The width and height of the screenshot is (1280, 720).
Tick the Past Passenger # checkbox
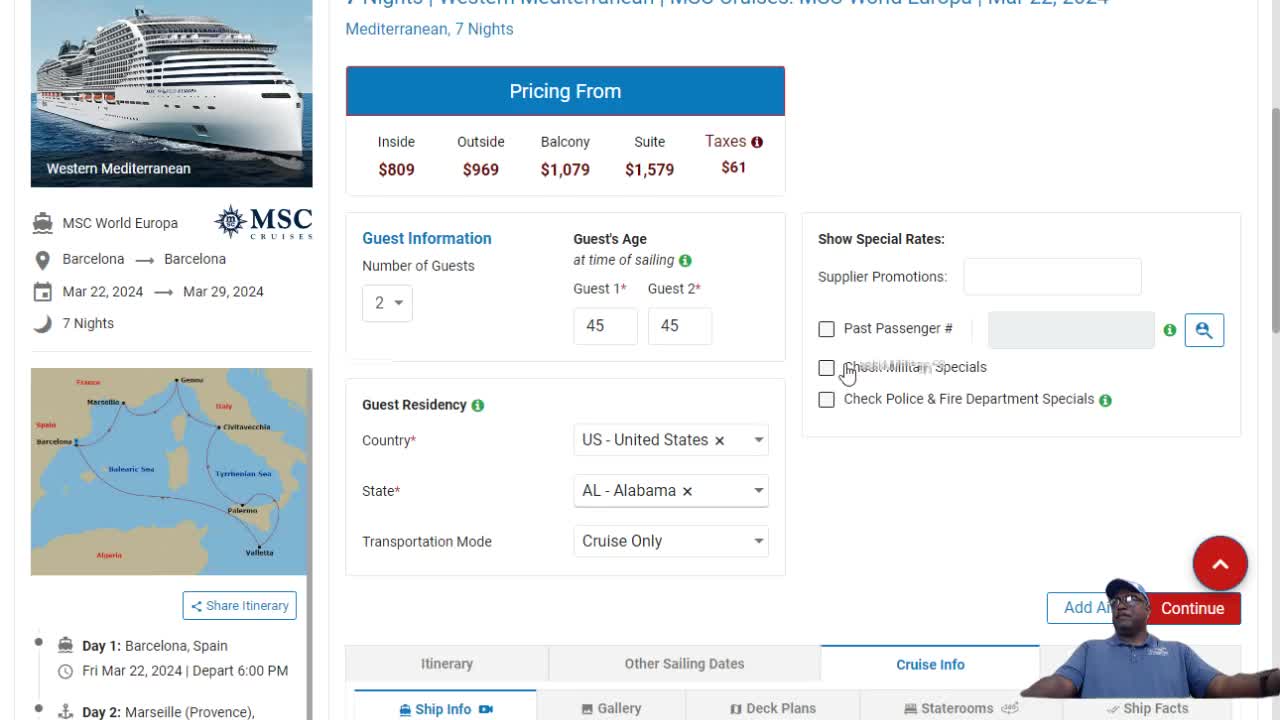pyautogui.click(x=826, y=329)
